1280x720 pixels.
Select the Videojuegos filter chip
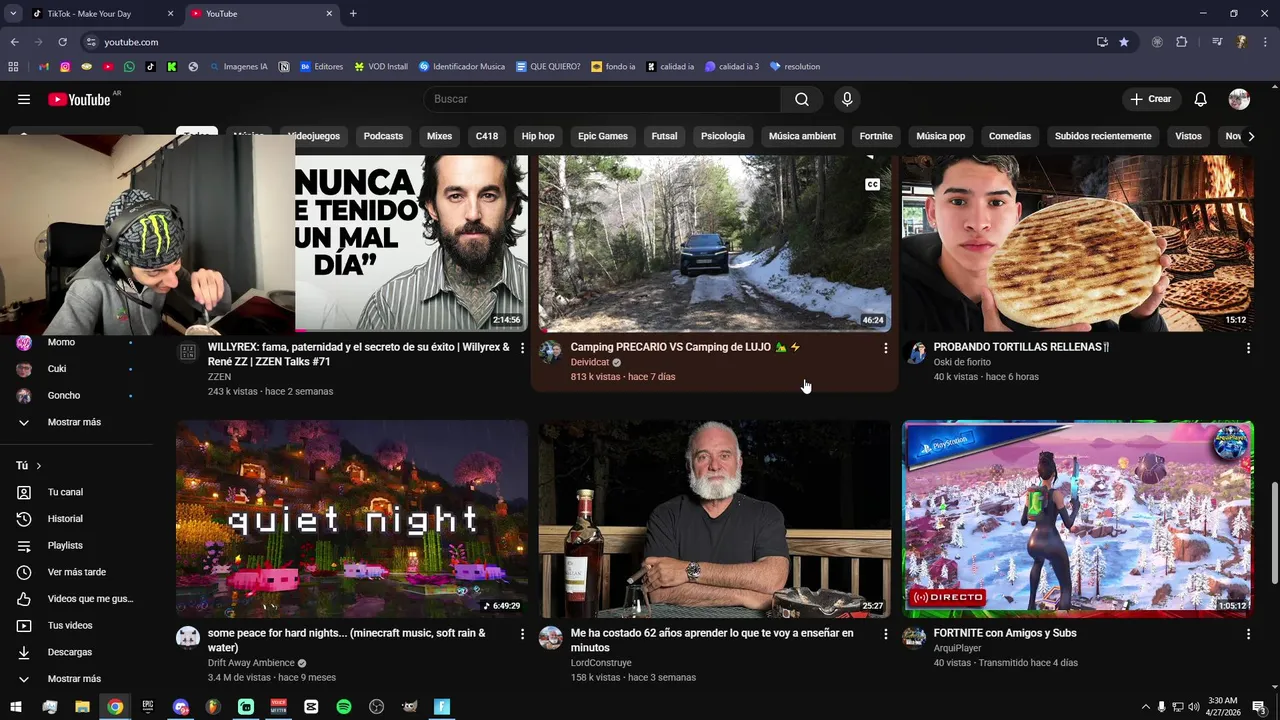[x=313, y=136]
